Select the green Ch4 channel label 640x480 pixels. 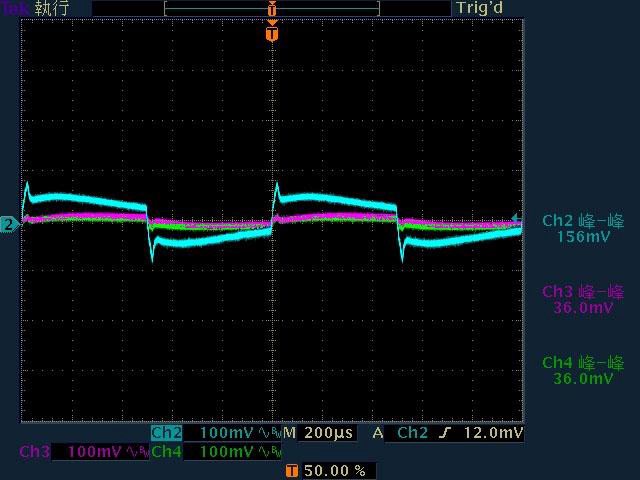pos(166,452)
